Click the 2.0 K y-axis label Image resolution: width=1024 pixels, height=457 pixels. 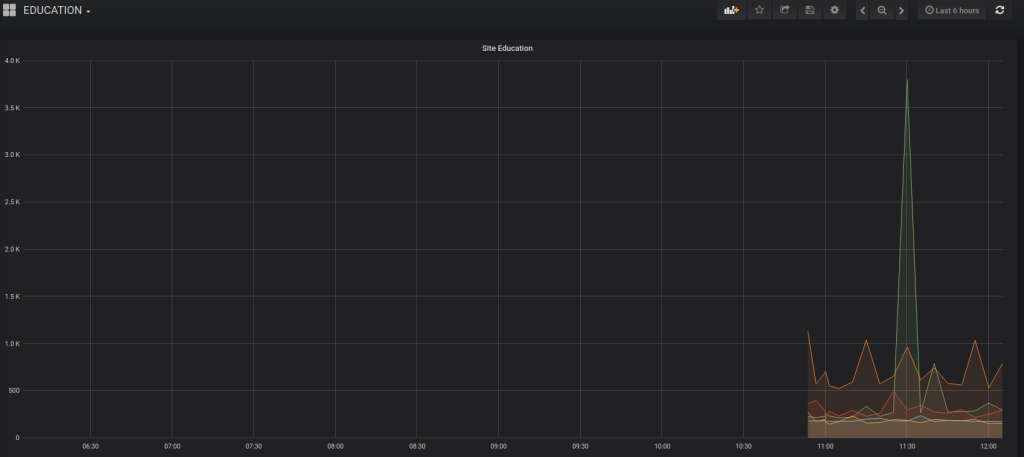pos(12,249)
